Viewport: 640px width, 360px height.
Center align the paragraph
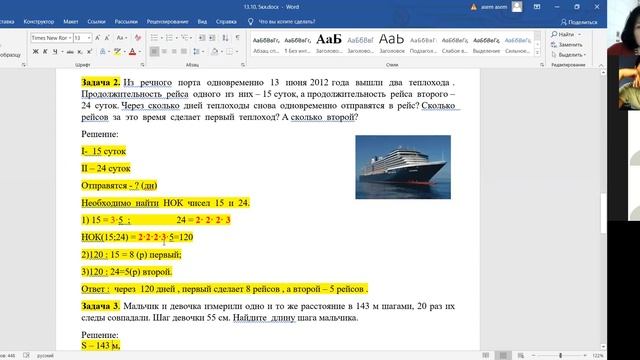pyautogui.click(x=164, y=52)
